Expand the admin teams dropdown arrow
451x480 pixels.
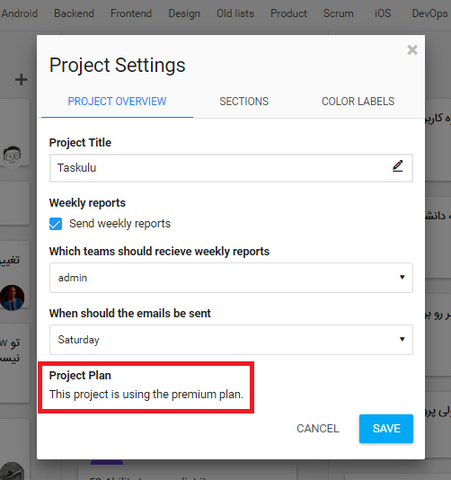click(x=402, y=277)
